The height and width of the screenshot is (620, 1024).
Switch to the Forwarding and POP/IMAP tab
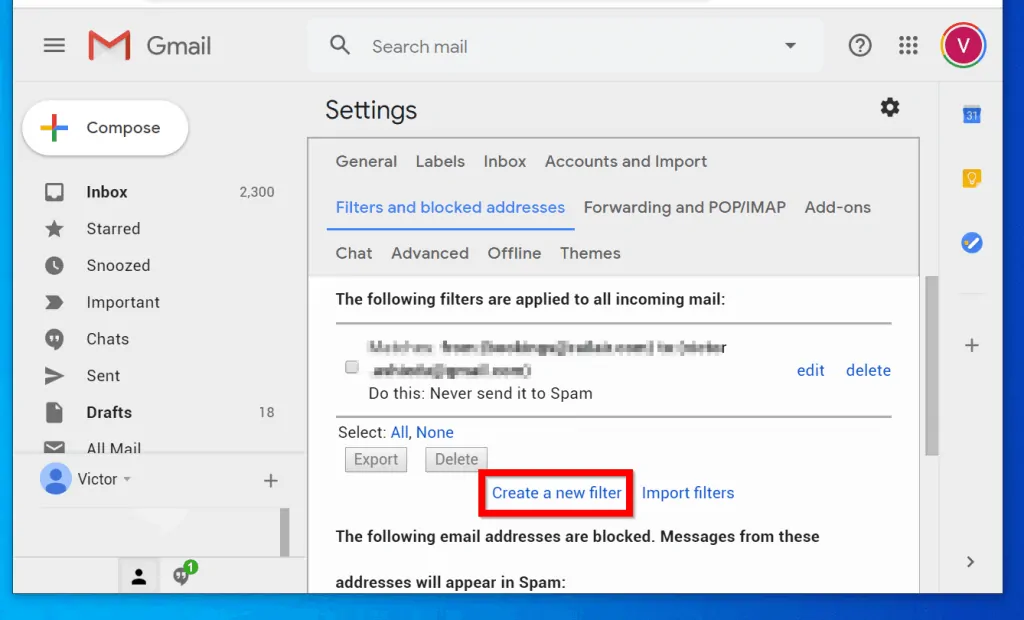(684, 207)
